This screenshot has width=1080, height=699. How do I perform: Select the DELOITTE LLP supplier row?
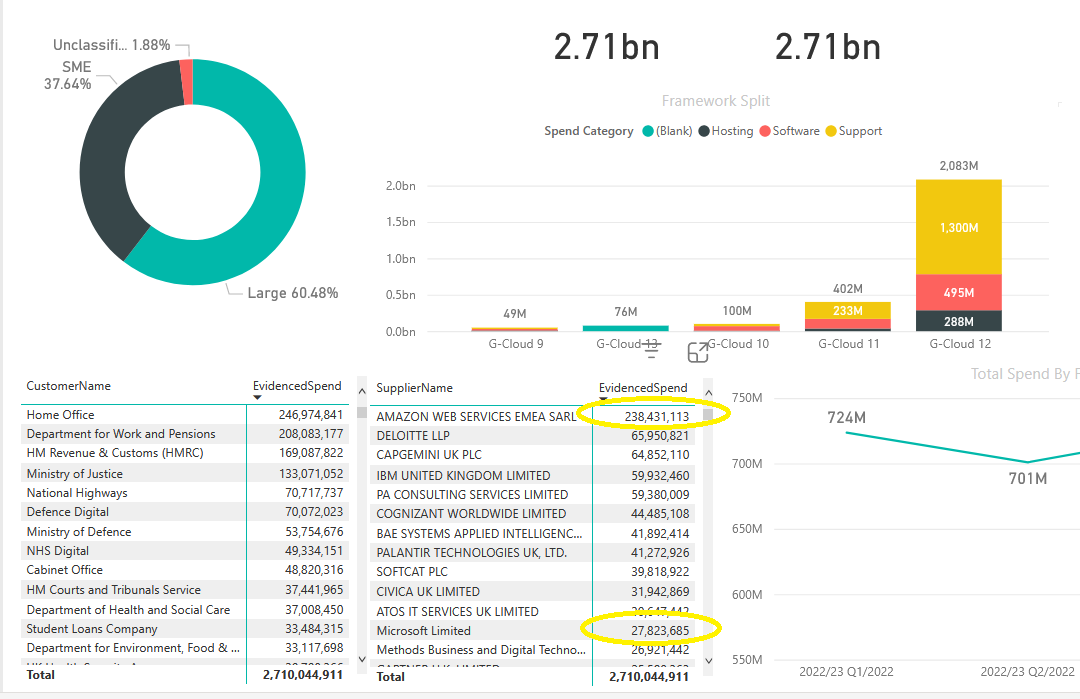pos(532,435)
